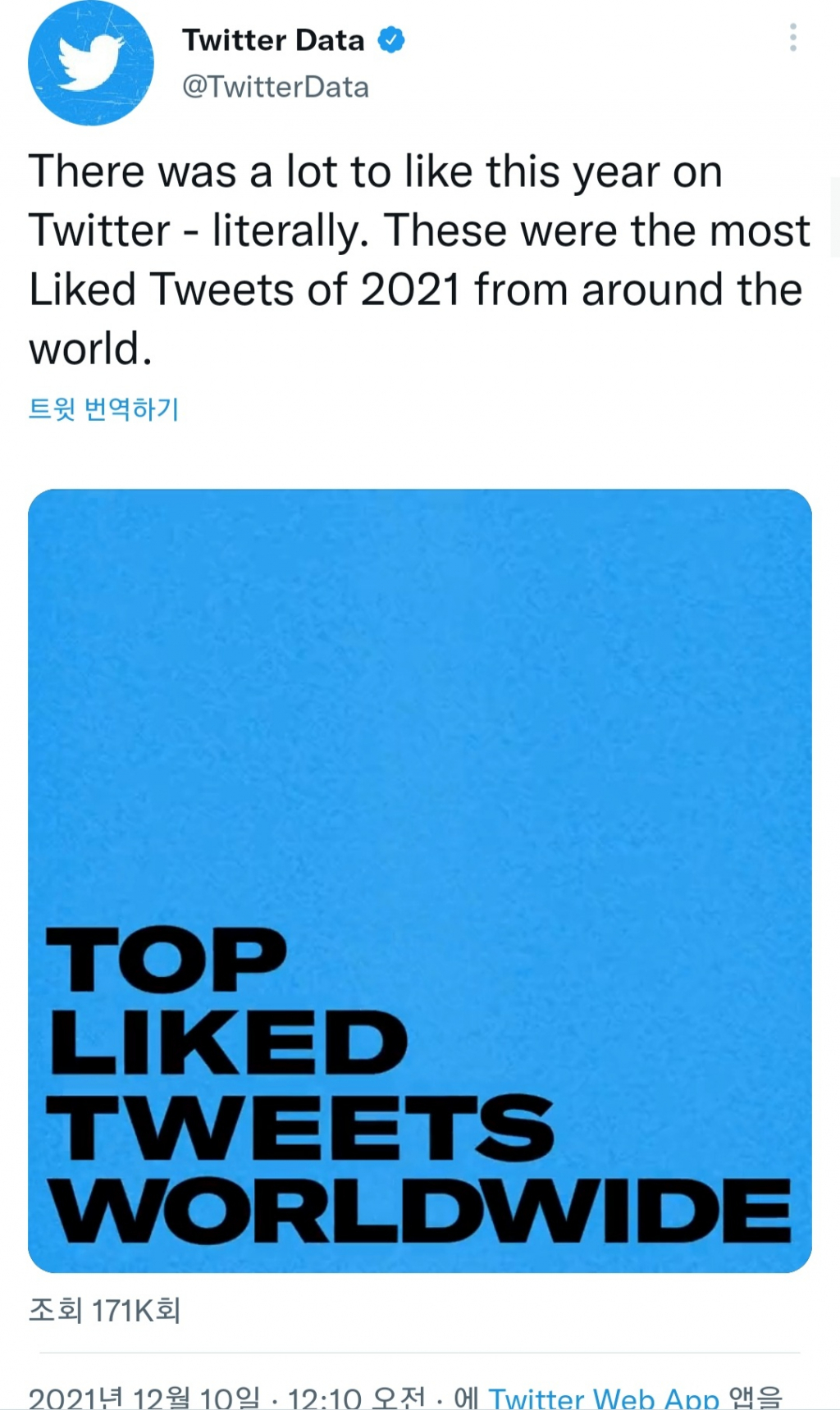The width and height of the screenshot is (840, 1410).
Task: Click the 12:10 오전 time text
Action: 357,1398
